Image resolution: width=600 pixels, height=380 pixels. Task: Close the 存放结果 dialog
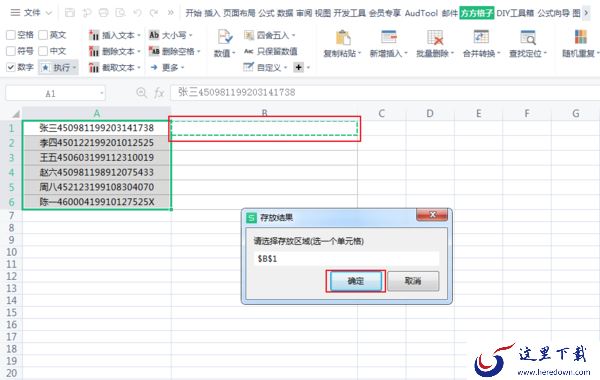[x=432, y=215]
